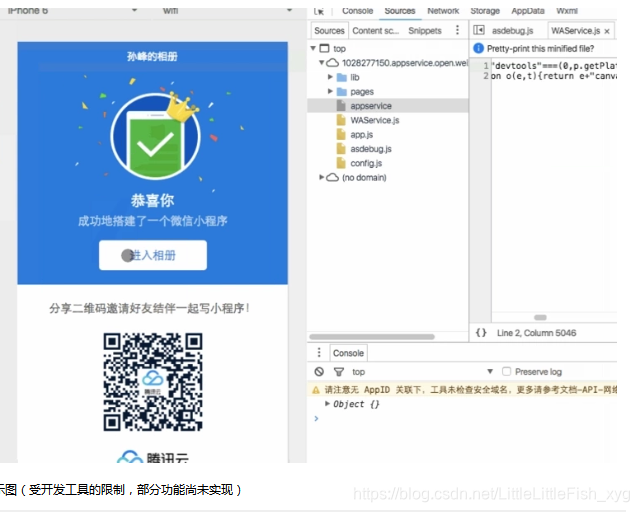Collapse the top tree node
The image size is (639, 512).
tap(313, 48)
